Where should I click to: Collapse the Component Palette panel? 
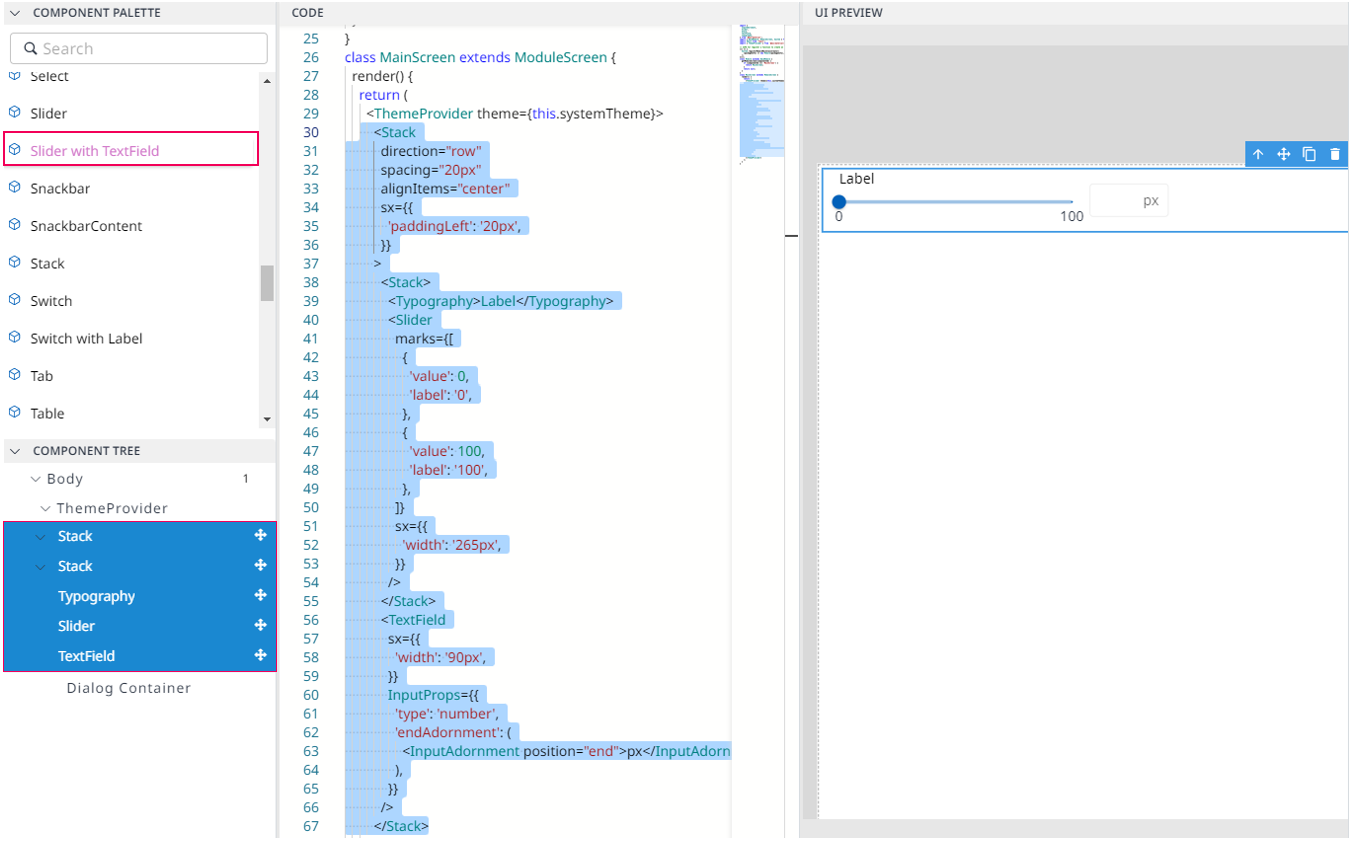(15, 12)
